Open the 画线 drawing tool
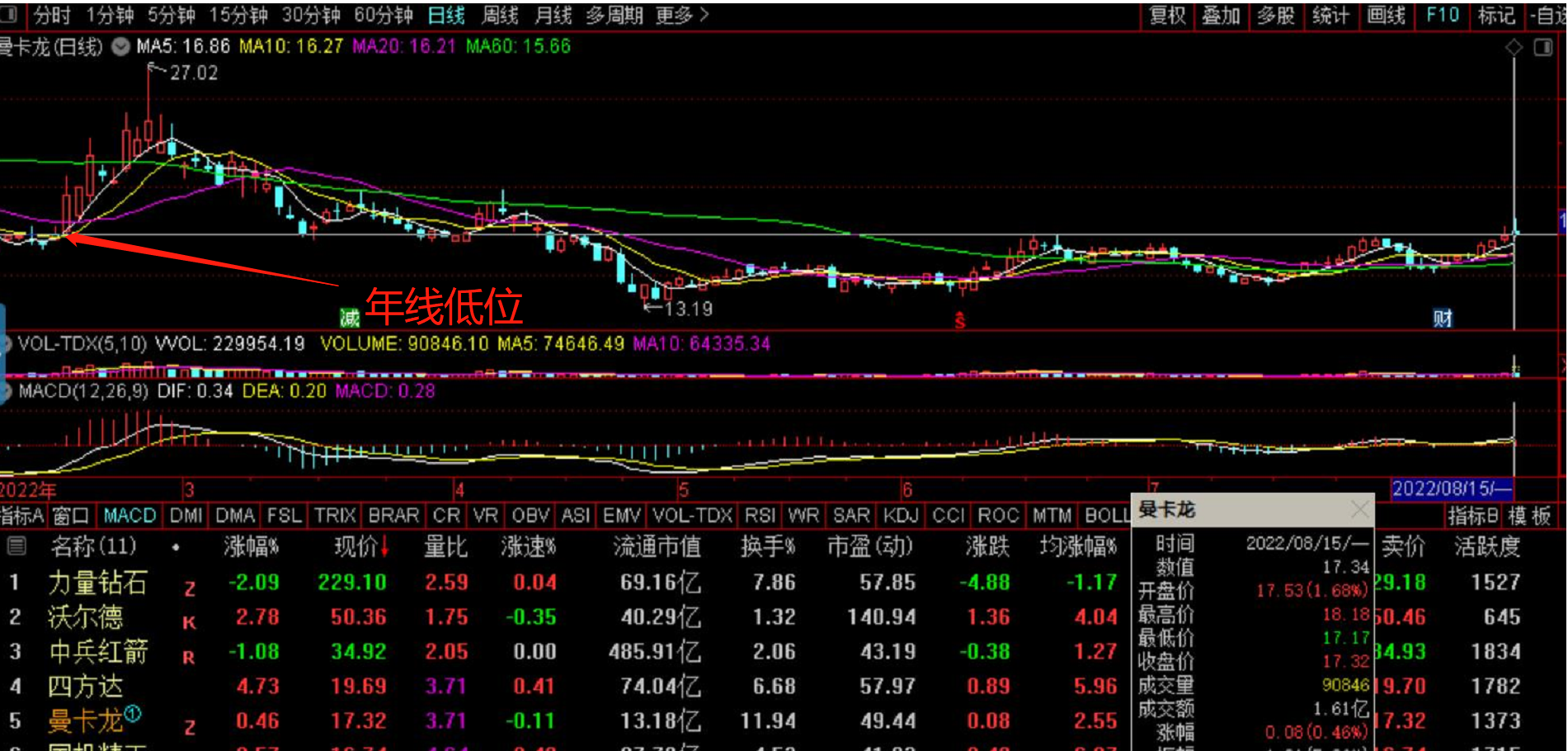Viewport: 1568px width, 751px height. (x=1386, y=15)
